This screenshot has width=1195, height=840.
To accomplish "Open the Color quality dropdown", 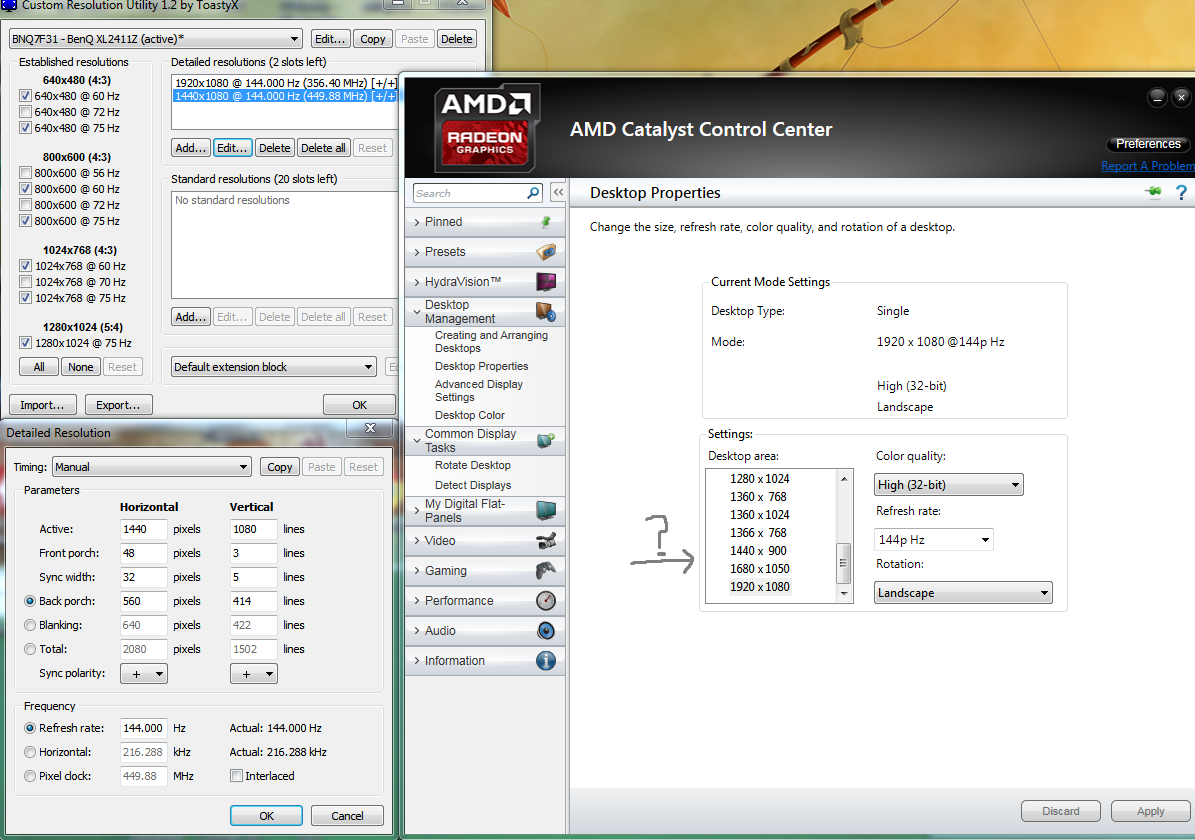I will point(948,485).
